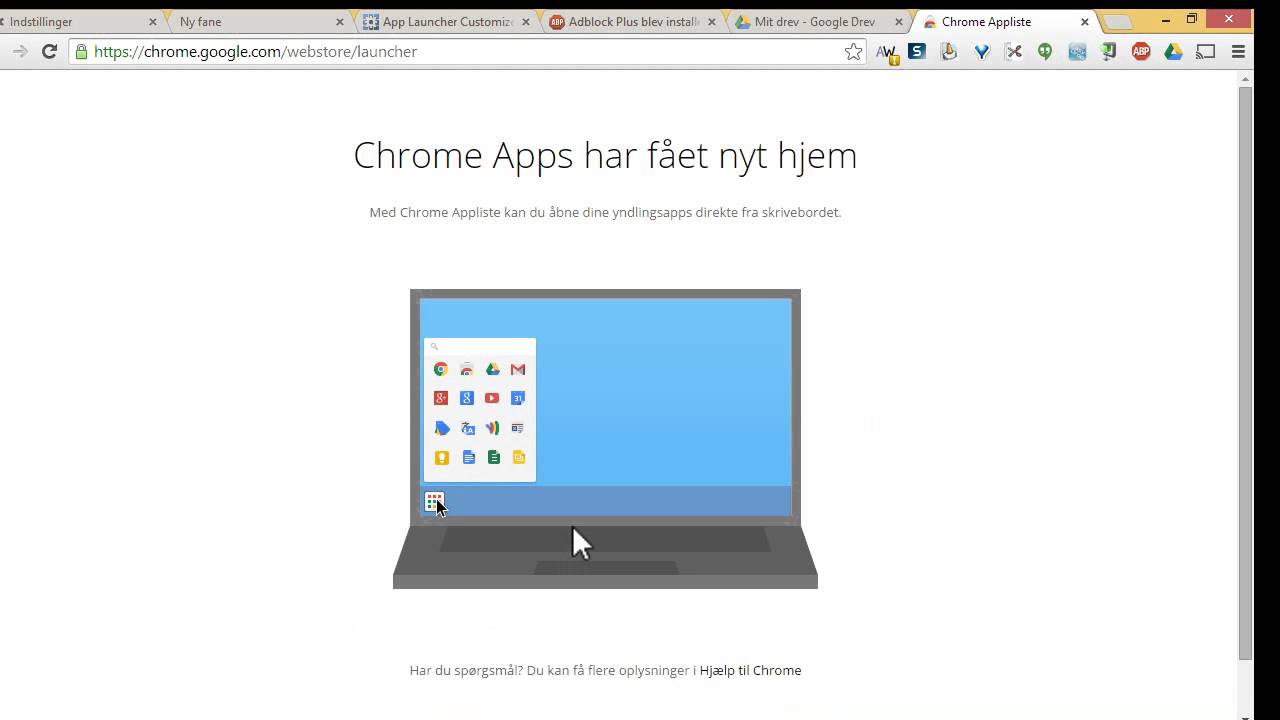Click the vertical page scrollbar

pyautogui.click(x=1245, y=374)
